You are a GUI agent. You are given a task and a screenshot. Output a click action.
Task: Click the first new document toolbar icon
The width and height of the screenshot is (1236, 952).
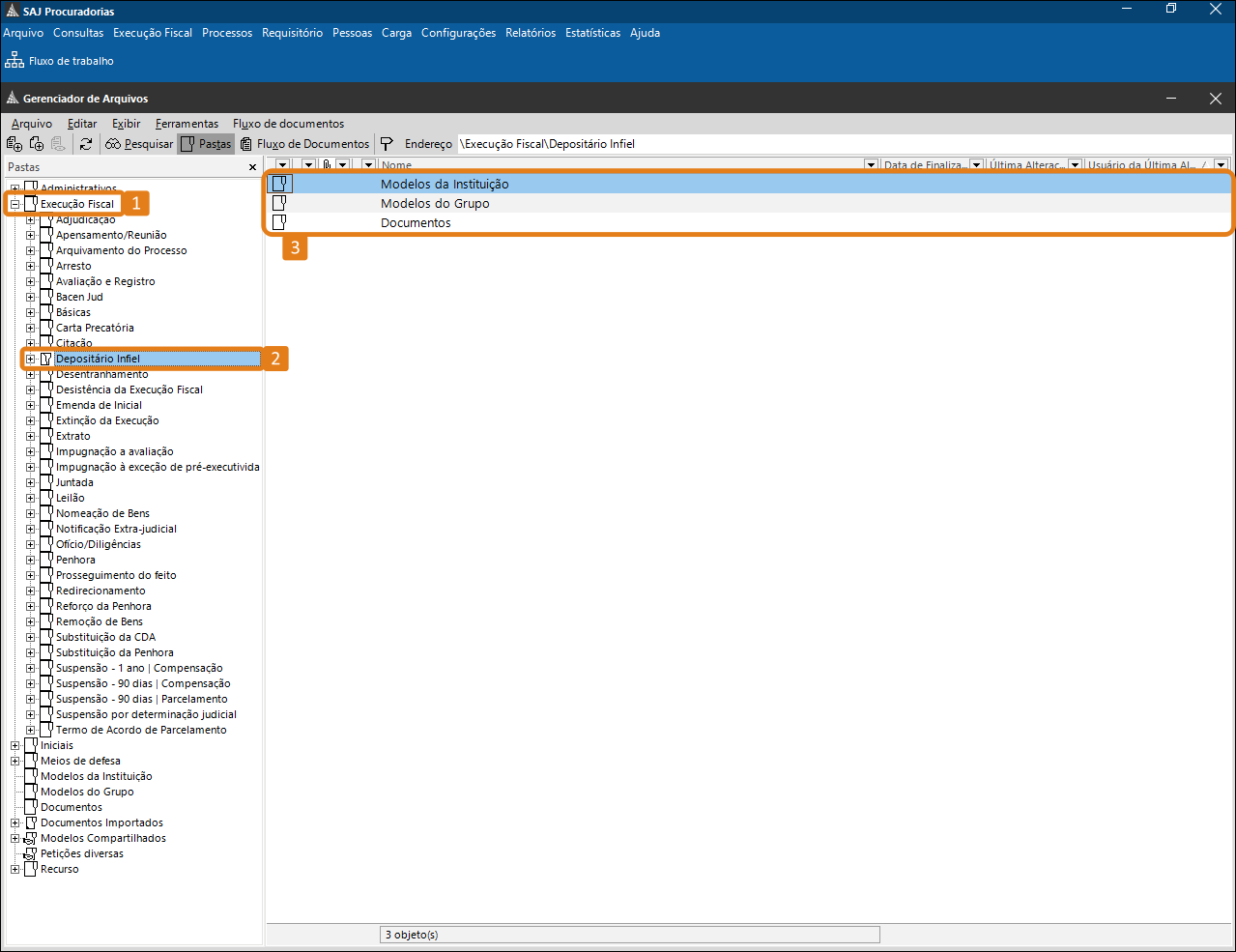(x=14, y=144)
